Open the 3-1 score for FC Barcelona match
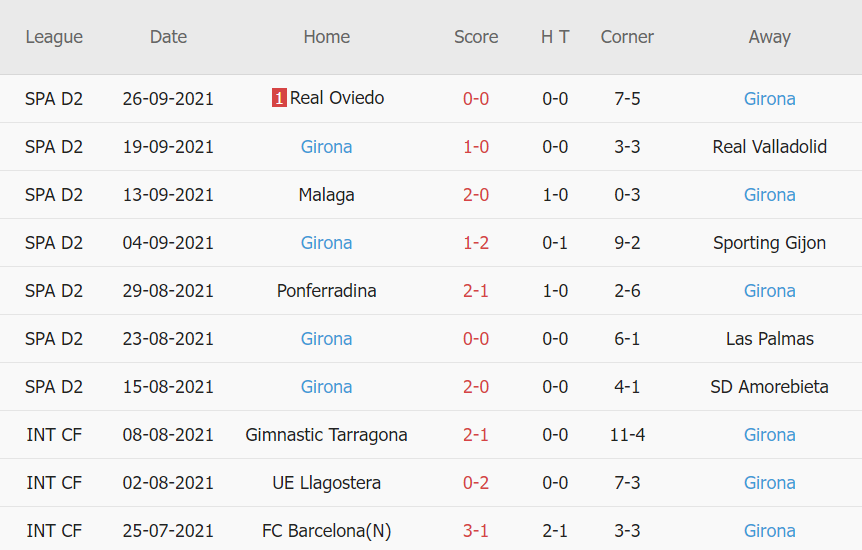The width and height of the screenshot is (862, 550). pyautogui.click(x=476, y=531)
